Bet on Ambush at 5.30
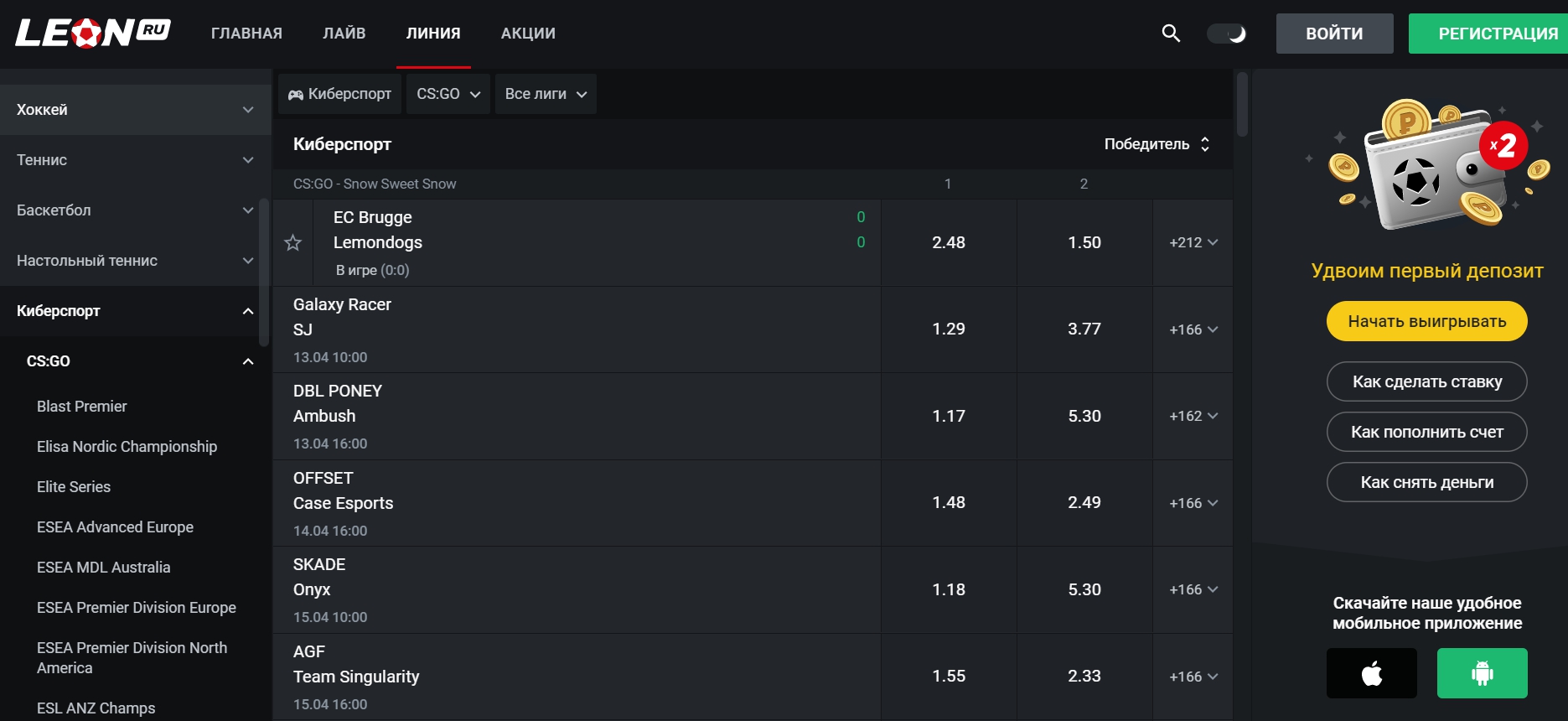The width and height of the screenshot is (1568, 721). [x=1084, y=417]
